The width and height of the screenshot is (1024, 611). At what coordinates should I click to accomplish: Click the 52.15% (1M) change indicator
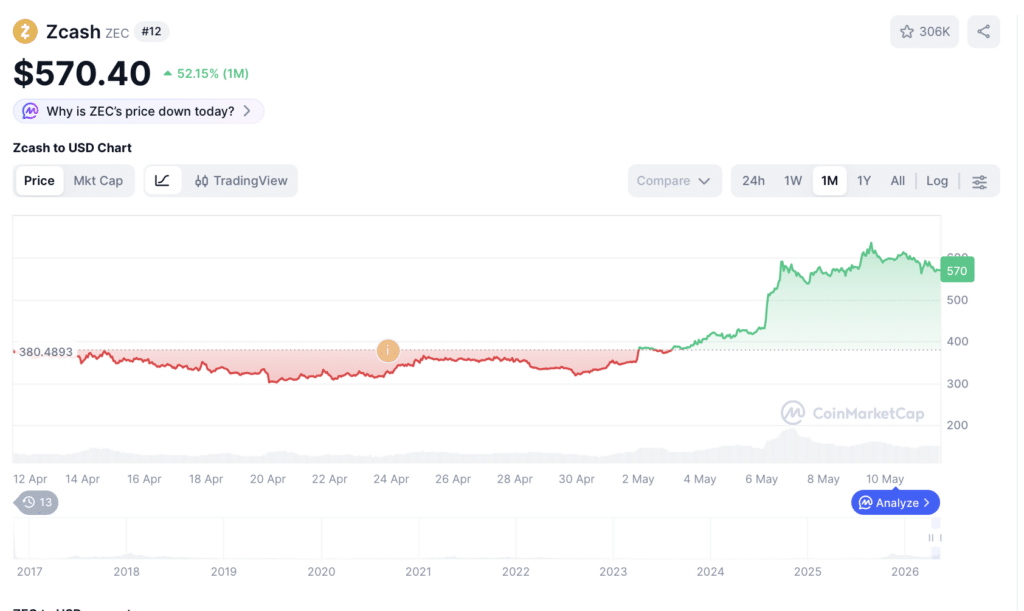point(206,74)
